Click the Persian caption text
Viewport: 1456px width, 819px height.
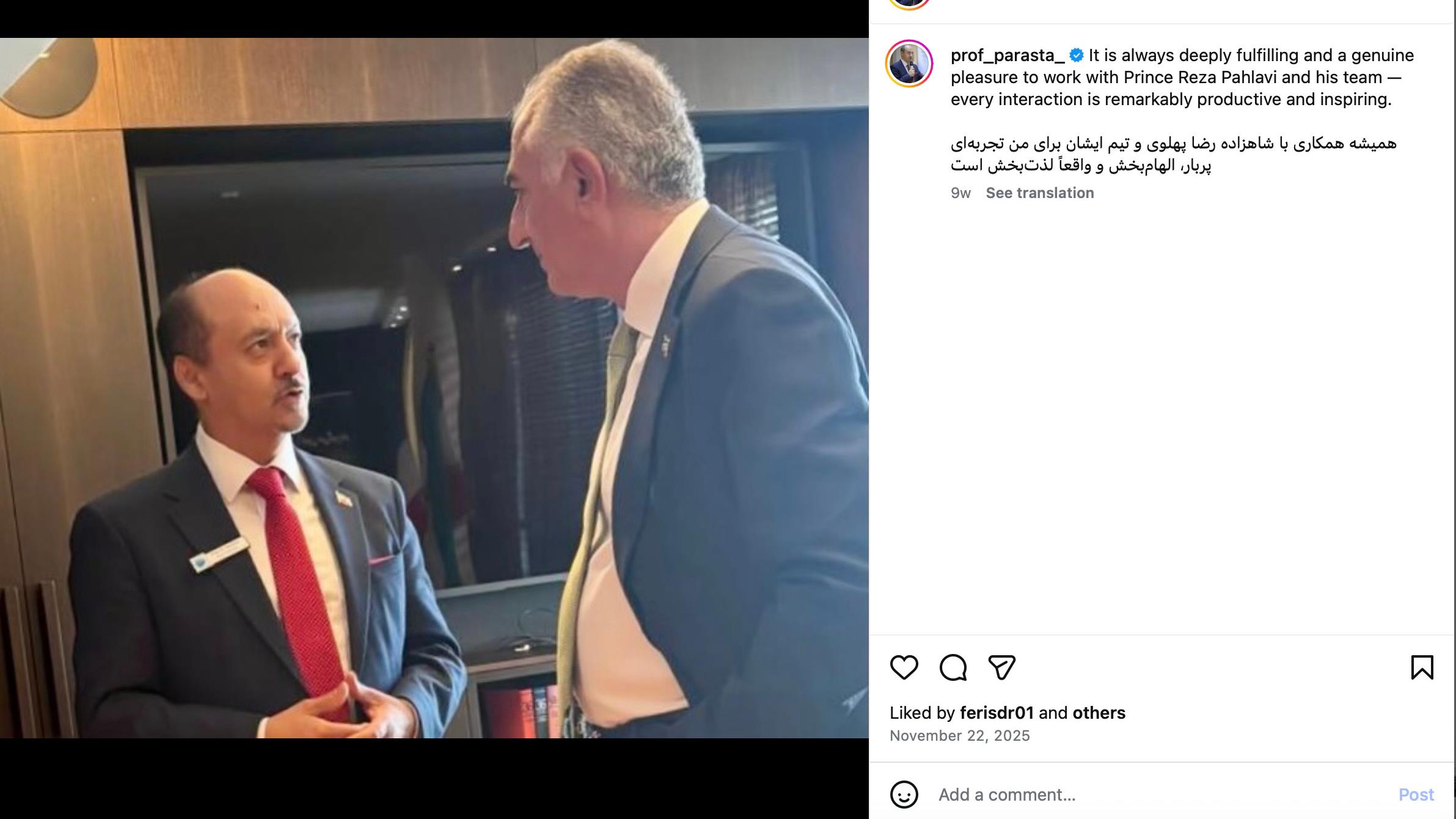pyautogui.click(x=1173, y=154)
